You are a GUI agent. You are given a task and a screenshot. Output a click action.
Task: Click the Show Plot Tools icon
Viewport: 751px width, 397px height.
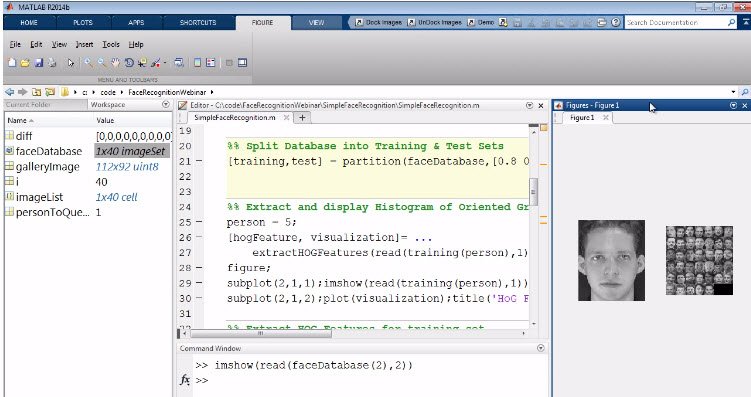[x=242, y=63]
